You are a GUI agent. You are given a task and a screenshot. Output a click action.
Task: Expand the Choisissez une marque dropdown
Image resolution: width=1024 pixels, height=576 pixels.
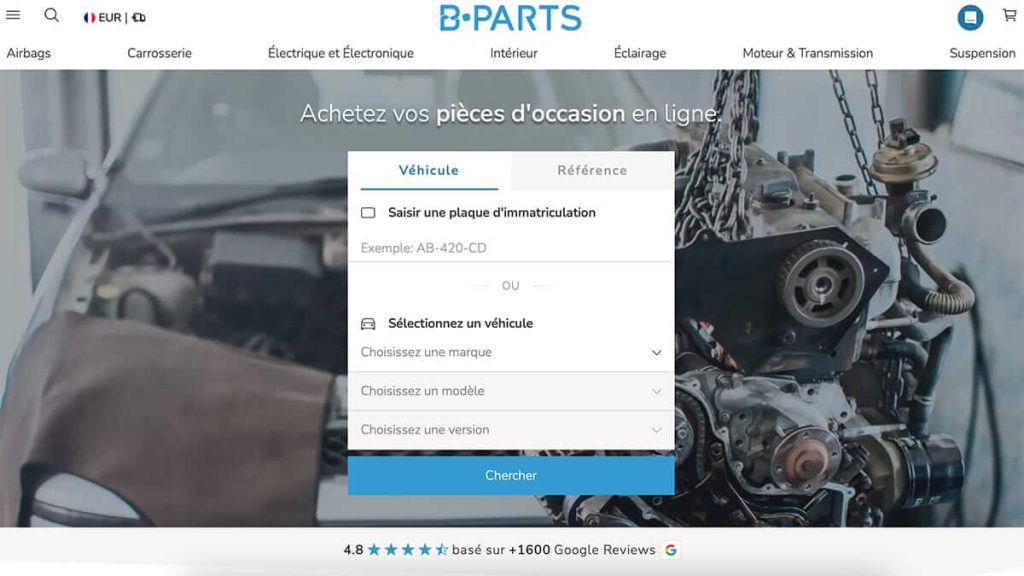click(510, 352)
